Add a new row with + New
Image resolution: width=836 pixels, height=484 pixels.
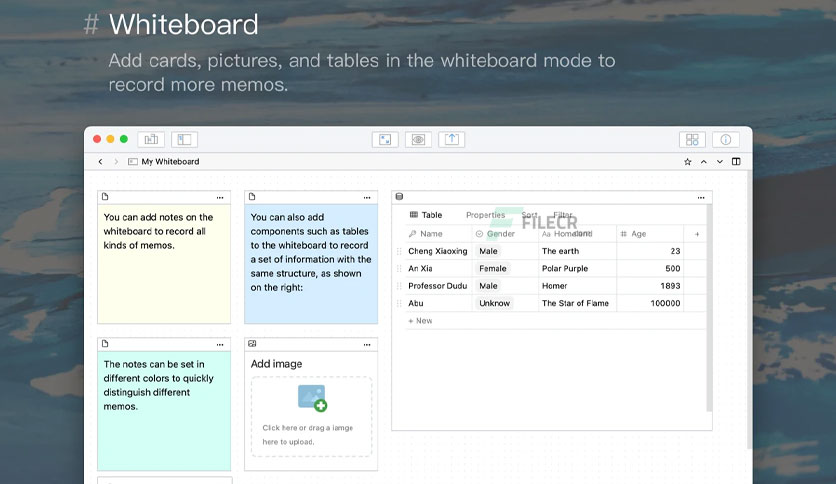click(x=420, y=321)
